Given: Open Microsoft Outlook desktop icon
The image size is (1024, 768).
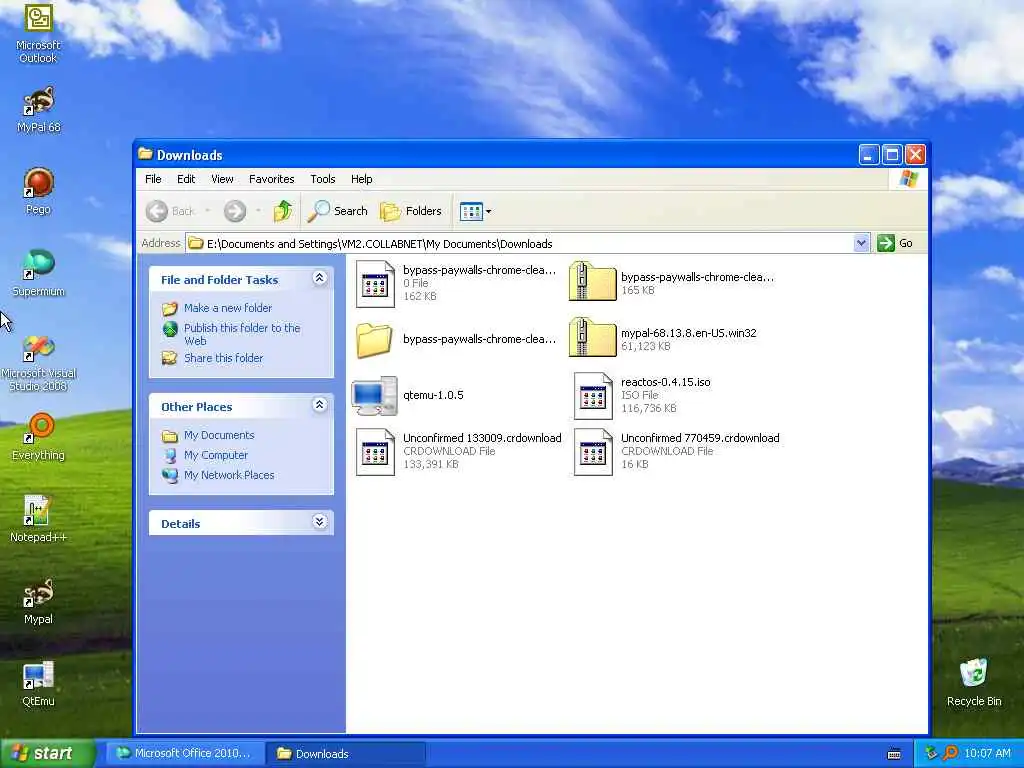Looking at the screenshot, I should pos(38,32).
